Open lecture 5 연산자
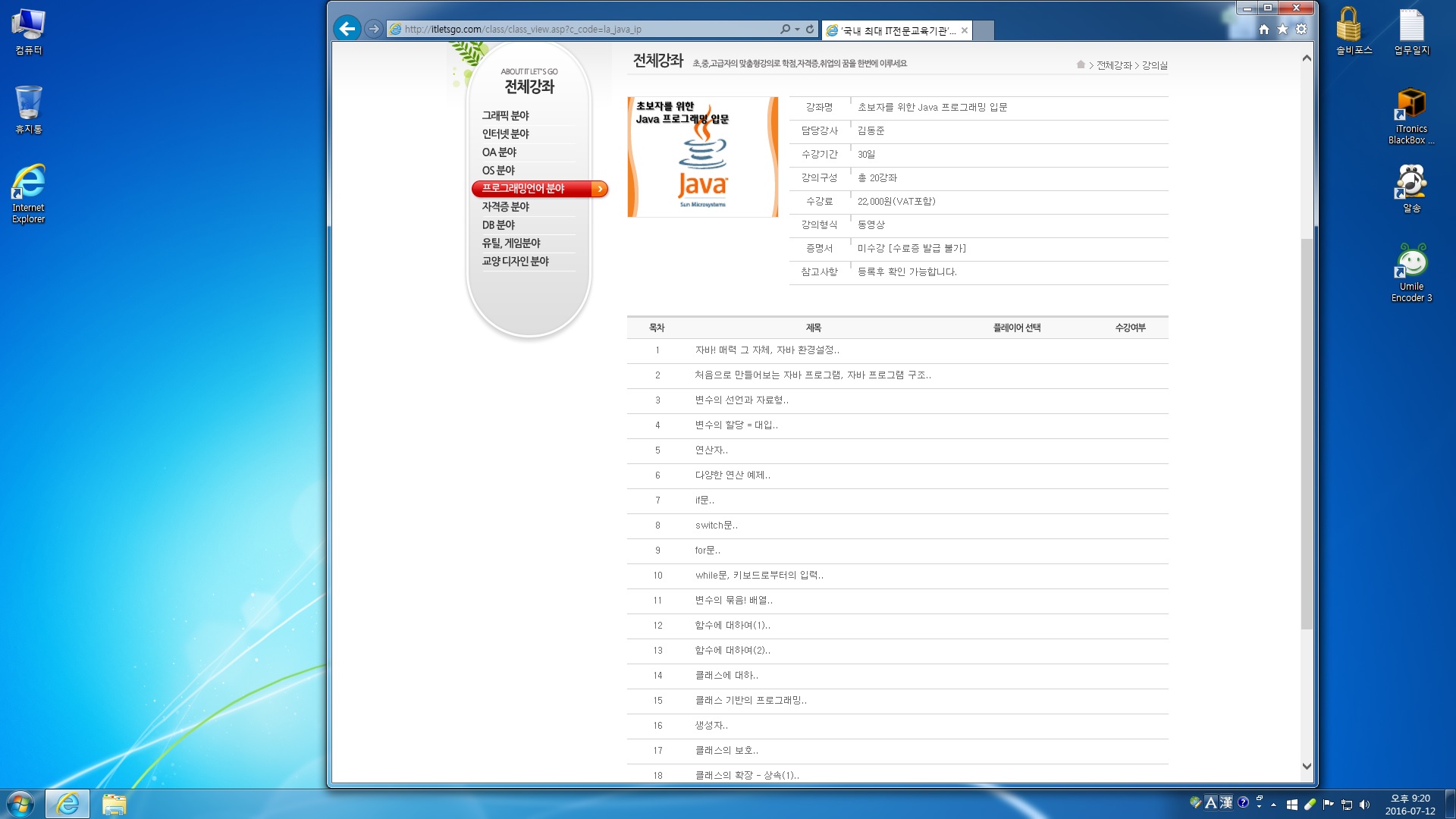1456x819 pixels. click(711, 450)
